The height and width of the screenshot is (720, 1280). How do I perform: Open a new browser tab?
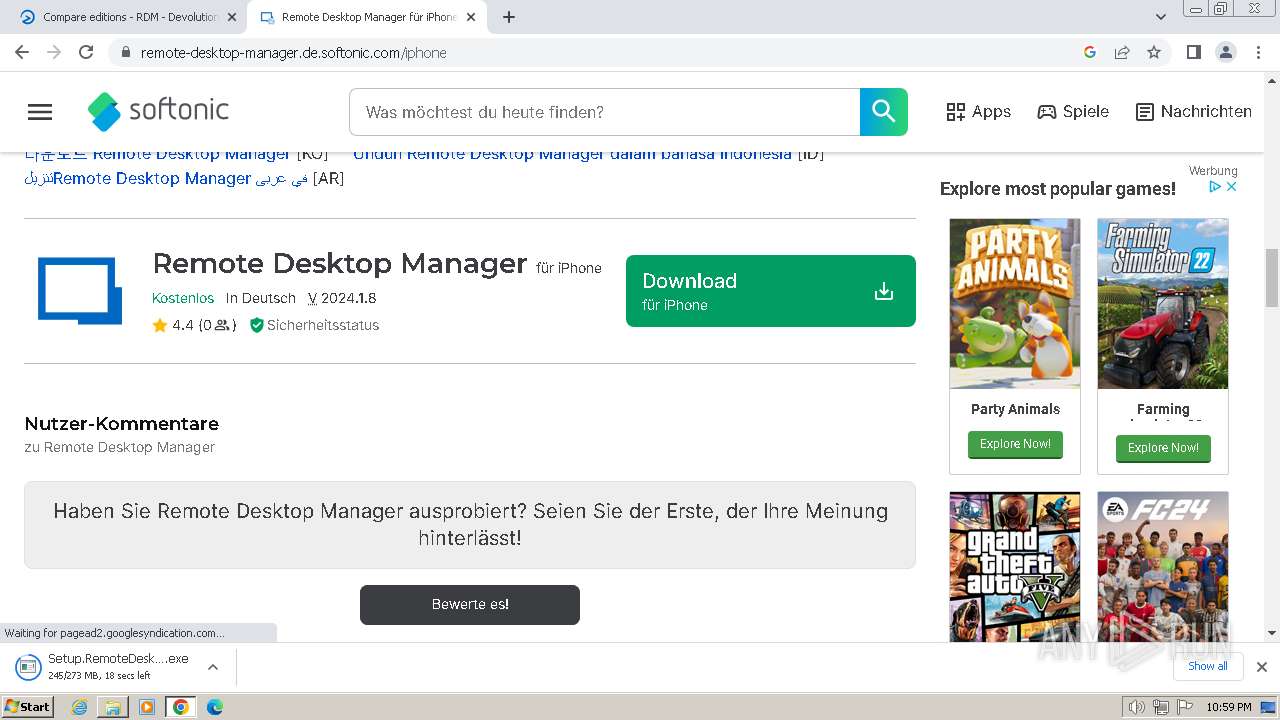pos(509,17)
